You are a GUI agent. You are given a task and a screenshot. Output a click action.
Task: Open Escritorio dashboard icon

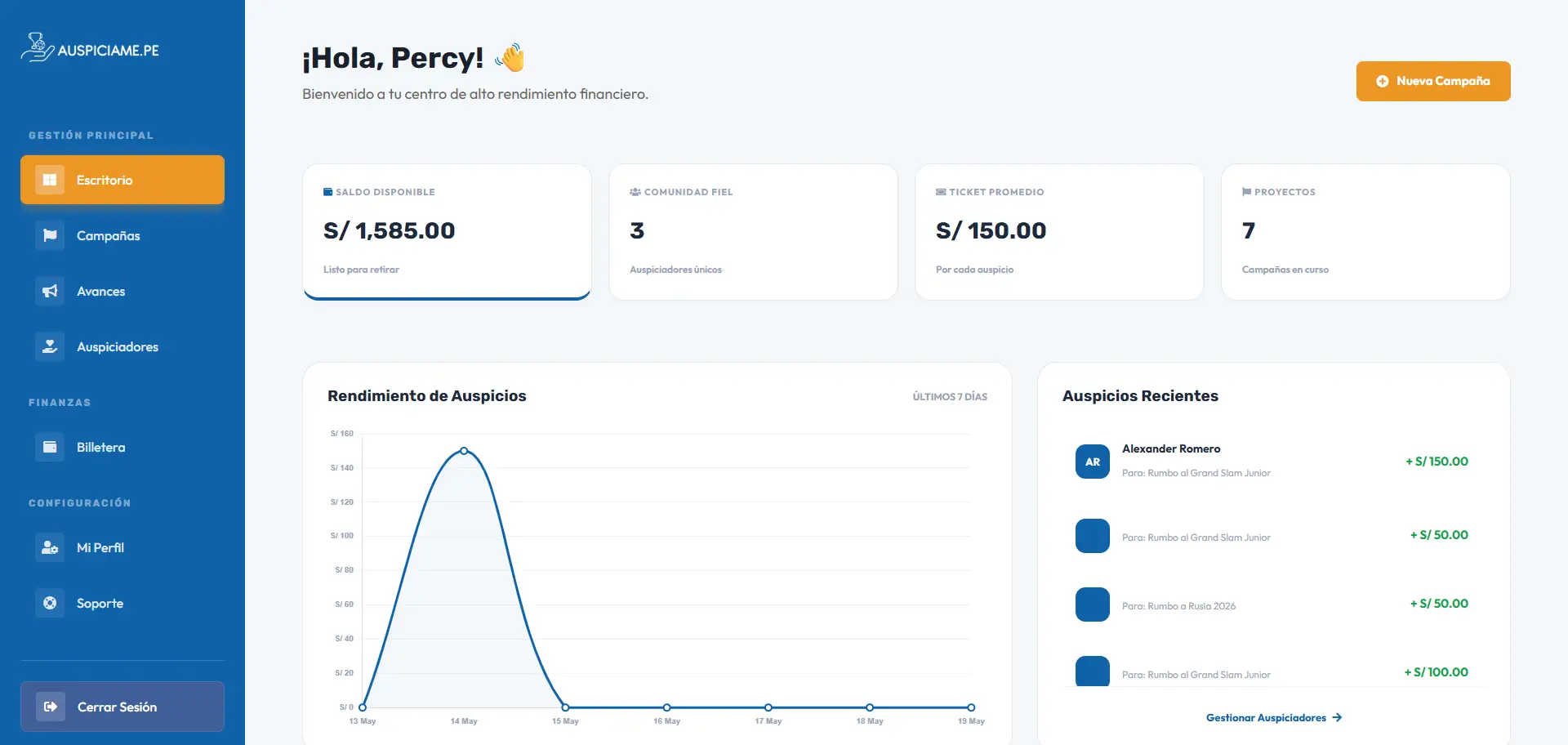coord(50,180)
